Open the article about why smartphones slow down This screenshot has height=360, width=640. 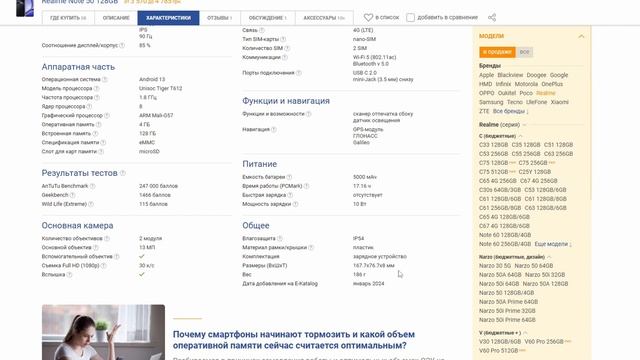(293, 340)
